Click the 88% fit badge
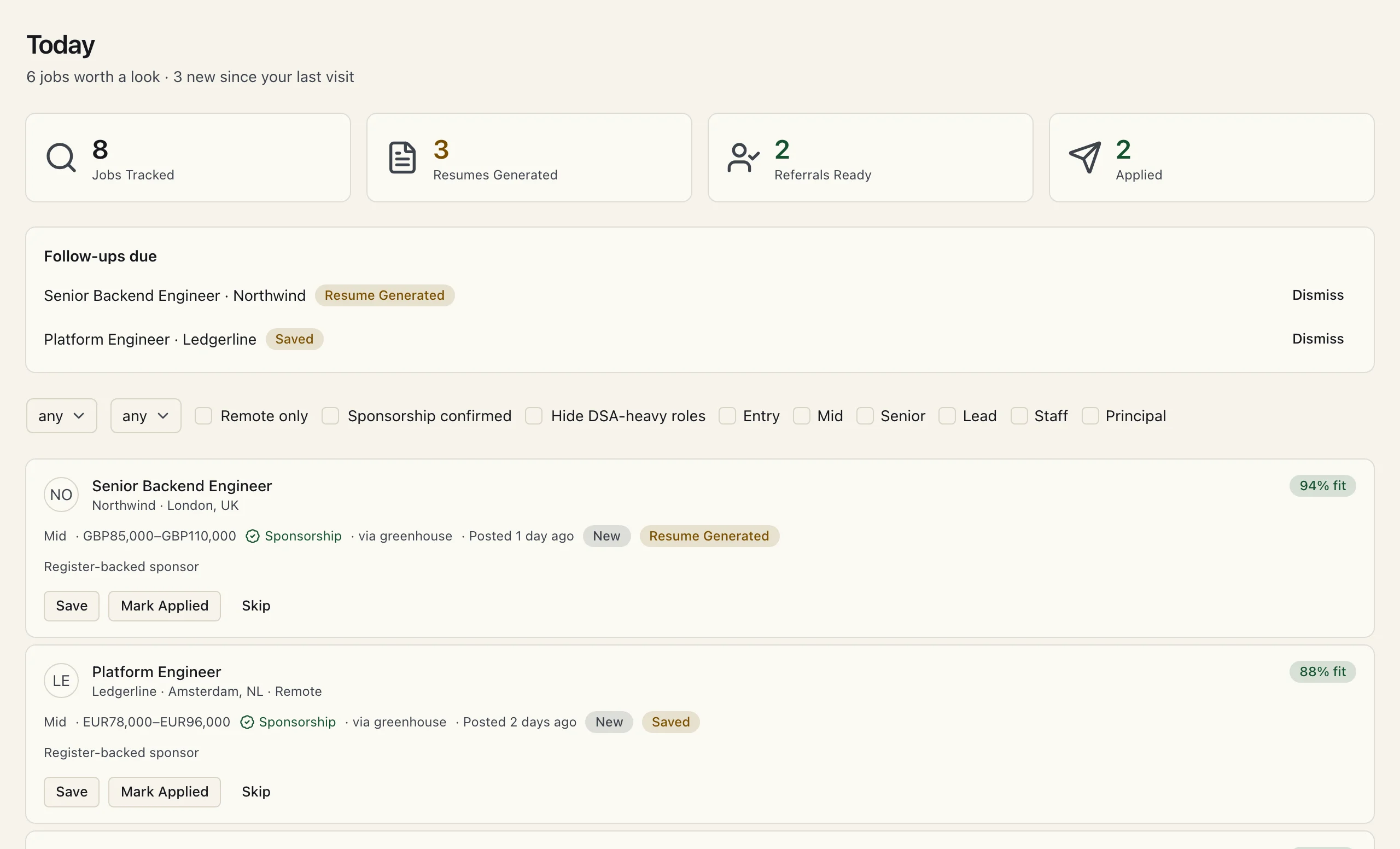The image size is (1400, 849). click(x=1322, y=672)
